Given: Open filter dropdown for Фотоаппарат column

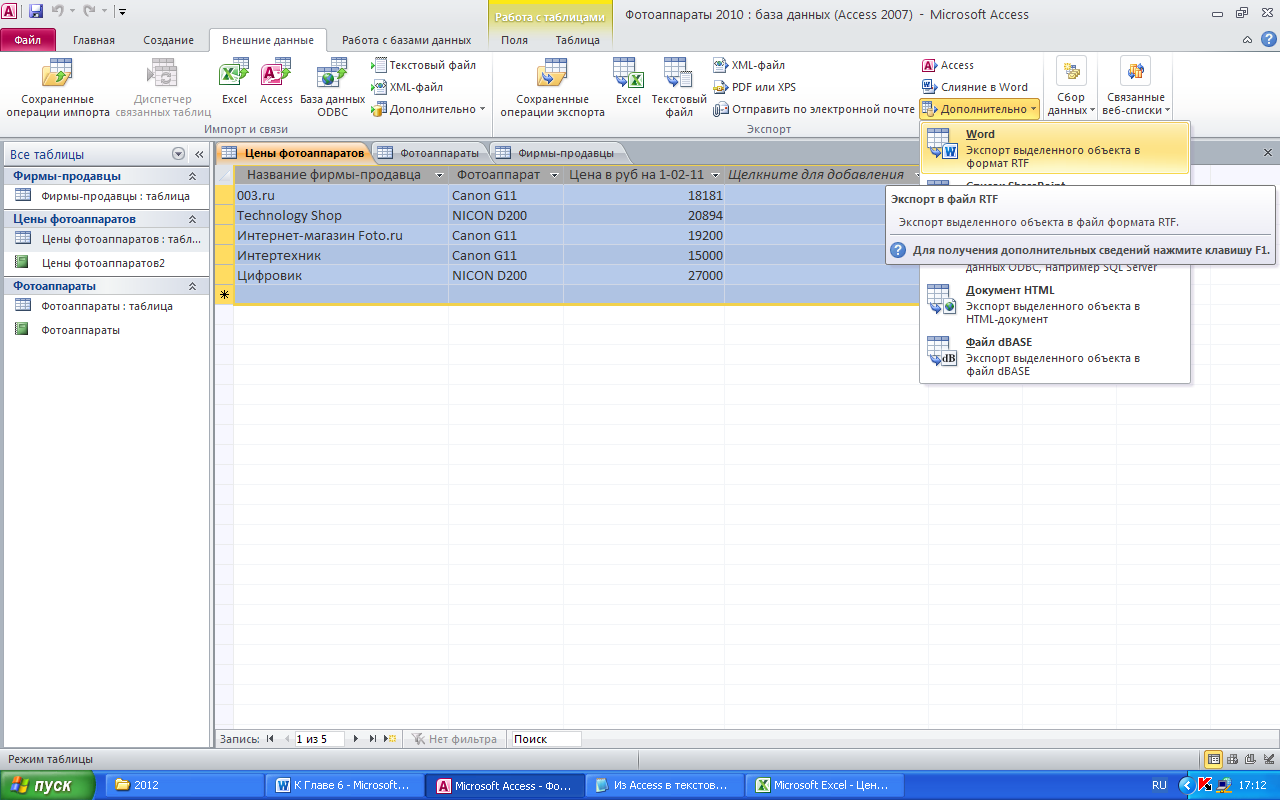Looking at the screenshot, I should [x=554, y=175].
